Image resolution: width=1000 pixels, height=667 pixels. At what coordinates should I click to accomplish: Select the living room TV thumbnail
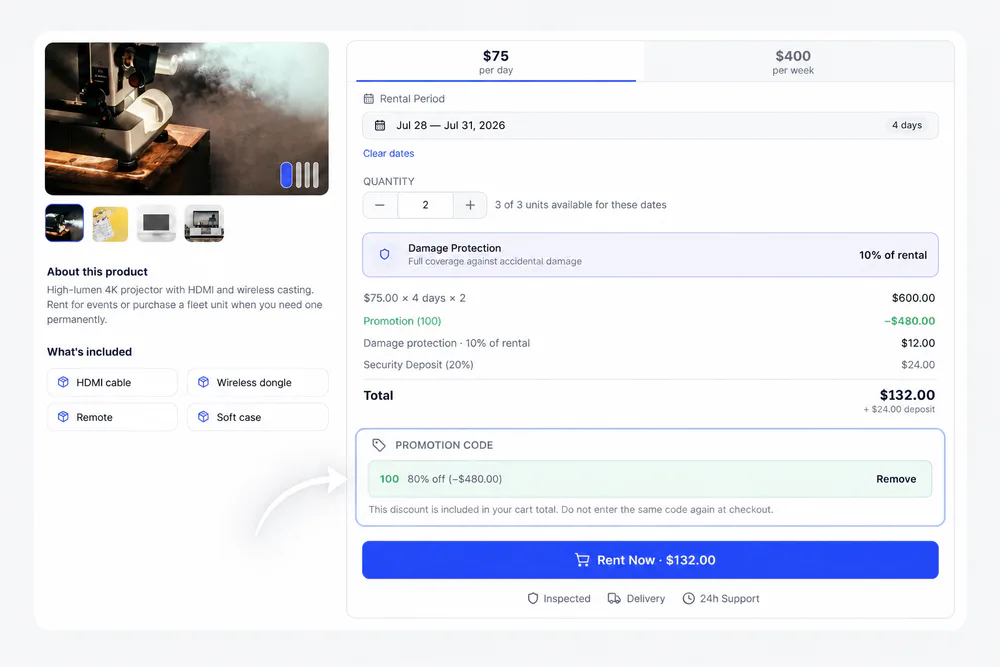[204, 224]
